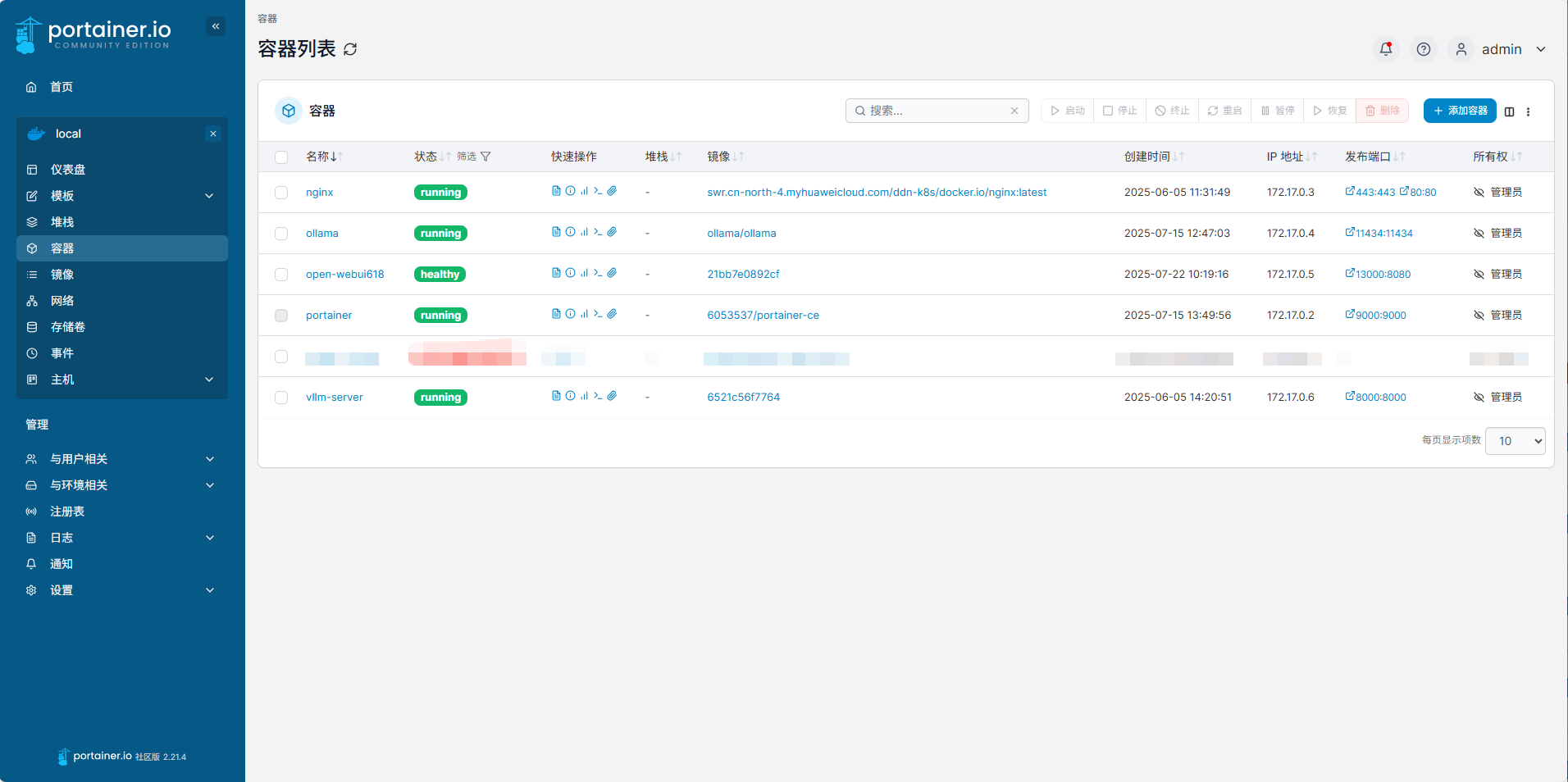Open the vllm-server container link
The width and height of the screenshot is (1568, 782).
coord(335,398)
